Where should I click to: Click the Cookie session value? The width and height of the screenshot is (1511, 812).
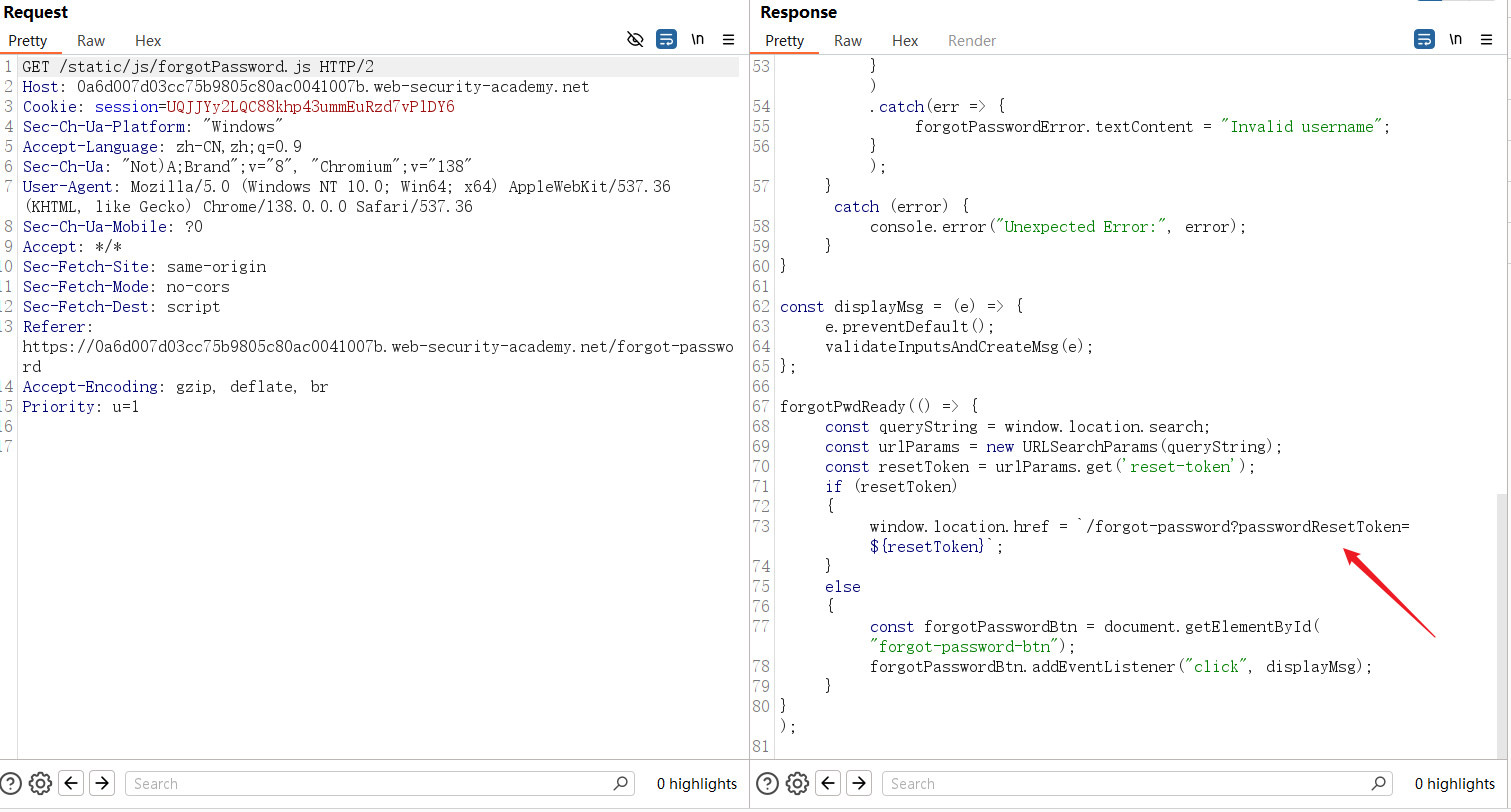(310, 107)
